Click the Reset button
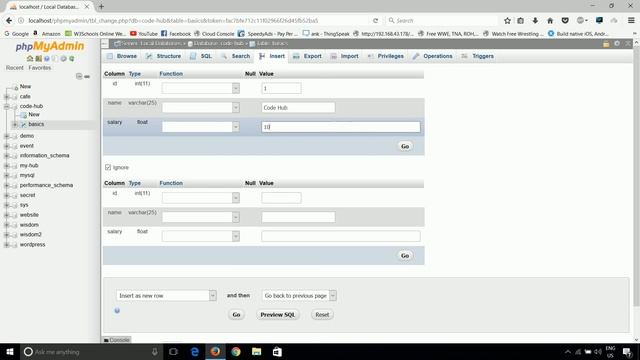Image resolution: width=640 pixels, height=360 pixels. pyautogui.click(x=322, y=315)
